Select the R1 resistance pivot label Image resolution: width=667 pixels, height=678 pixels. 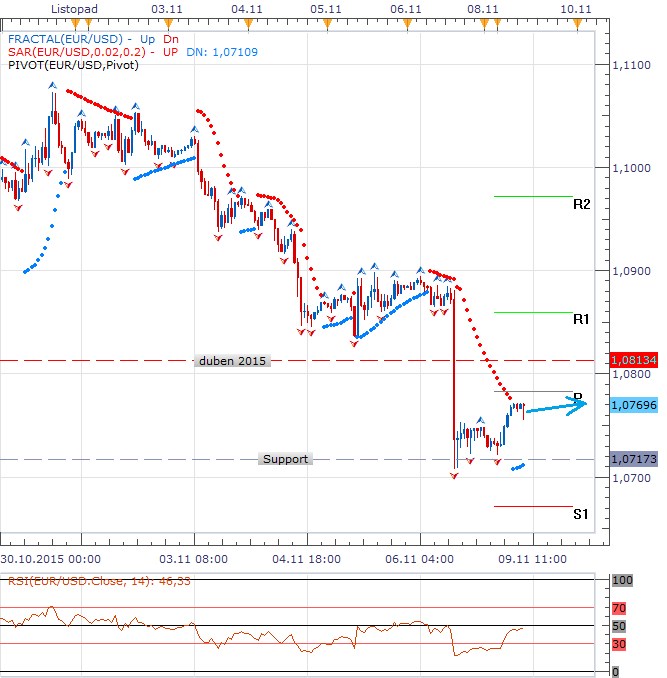[581, 320]
